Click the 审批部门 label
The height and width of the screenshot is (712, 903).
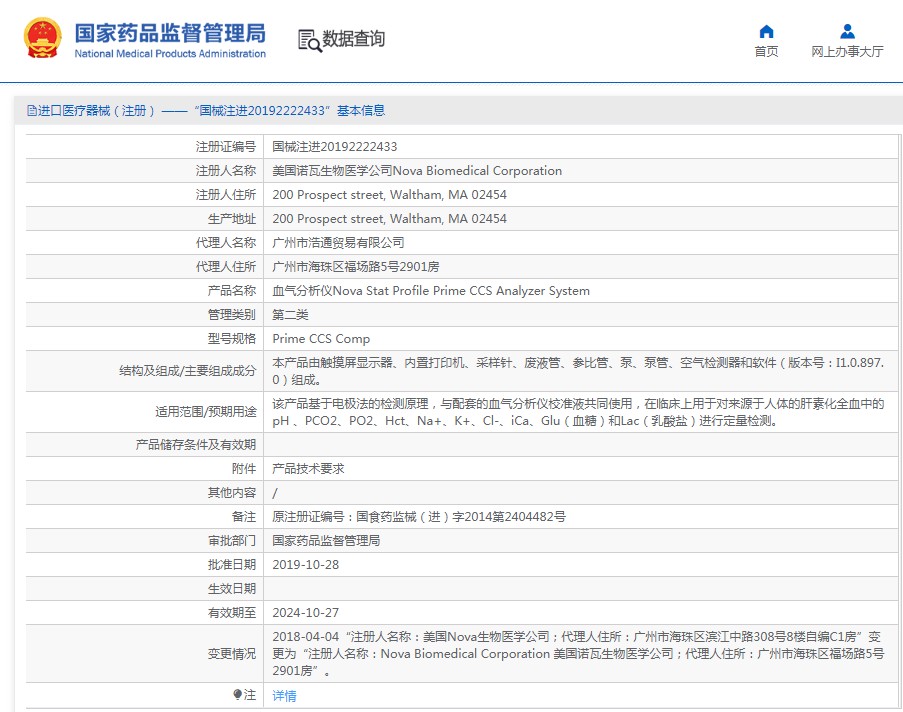pyautogui.click(x=232, y=541)
